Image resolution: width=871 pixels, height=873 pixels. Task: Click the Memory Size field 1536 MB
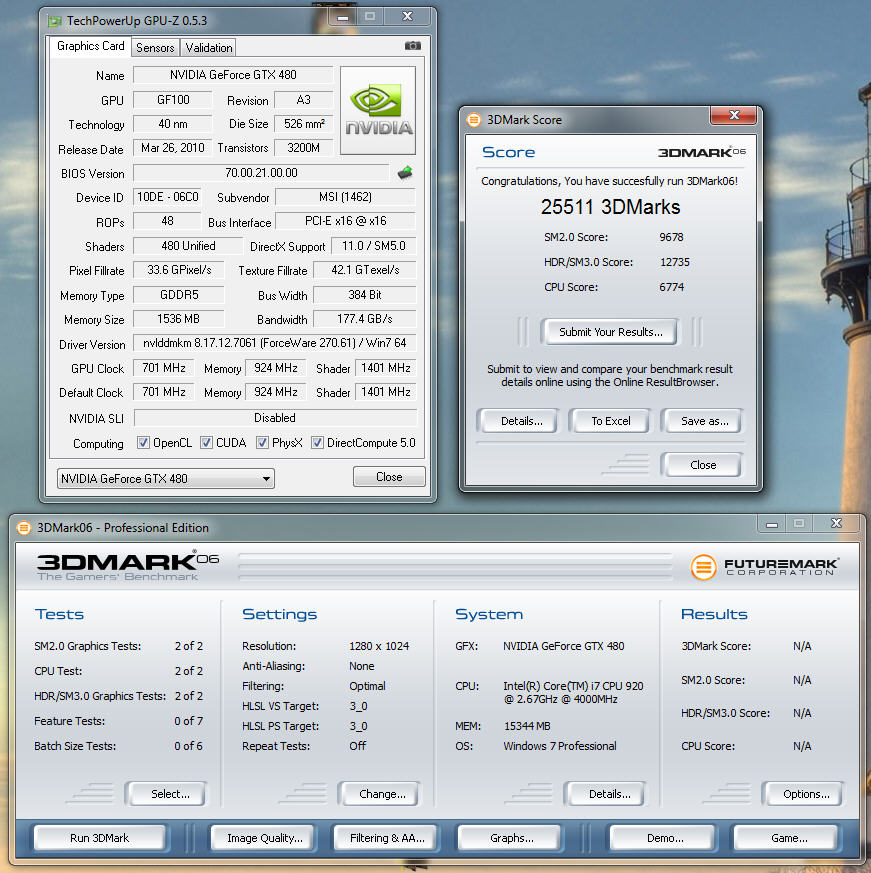click(x=178, y=318)
